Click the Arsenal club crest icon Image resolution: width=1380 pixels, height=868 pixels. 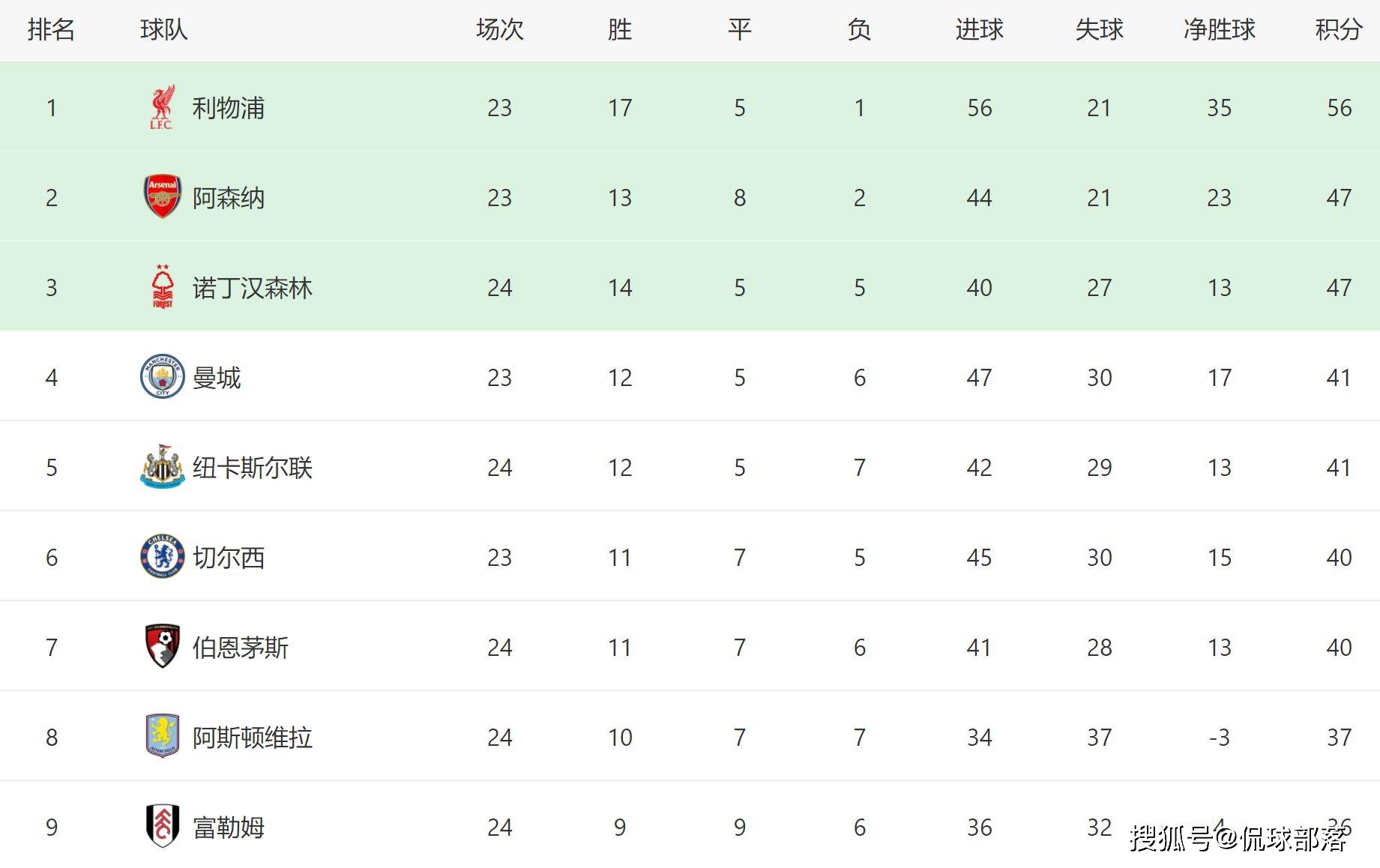(x=162, y=197)
